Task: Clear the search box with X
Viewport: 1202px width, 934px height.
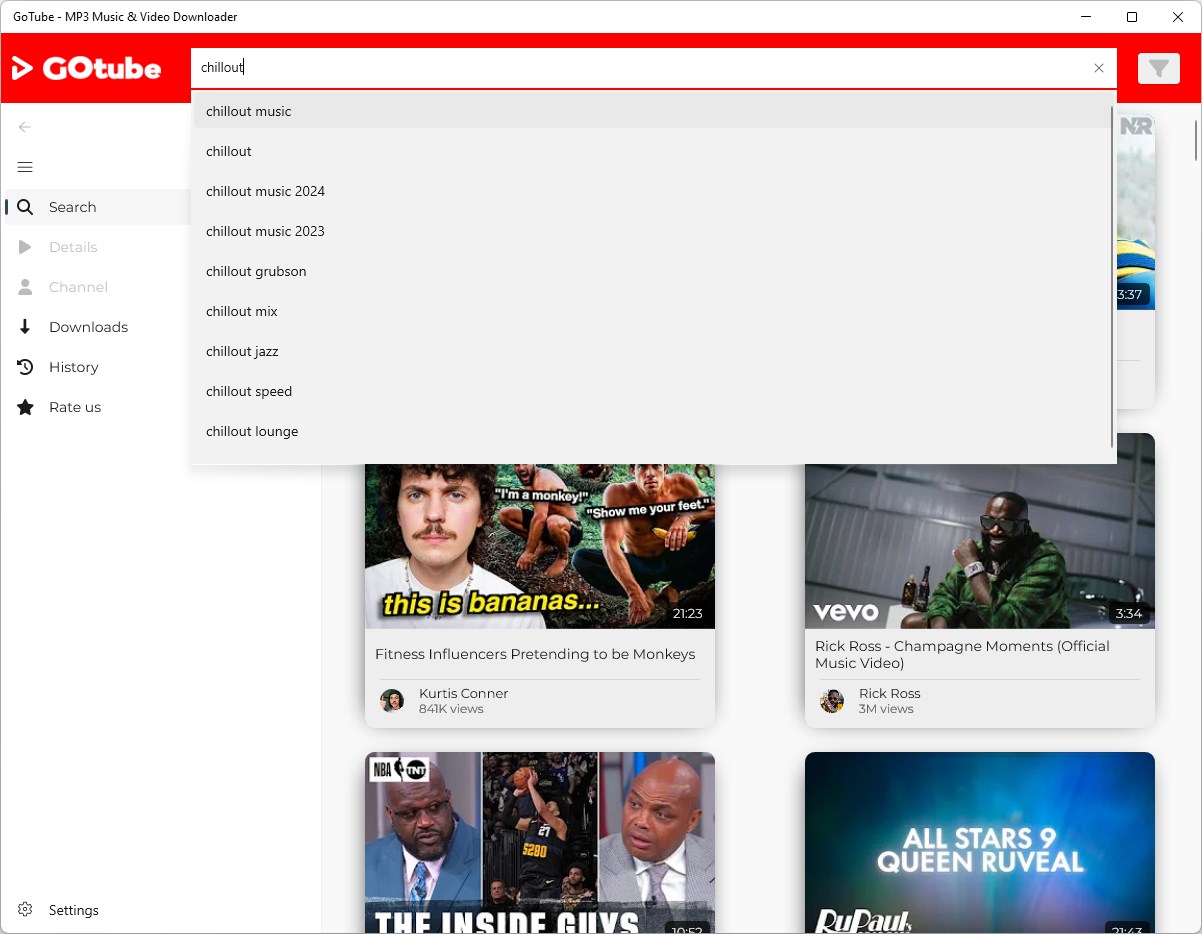Action: [x=1099, y=68]
